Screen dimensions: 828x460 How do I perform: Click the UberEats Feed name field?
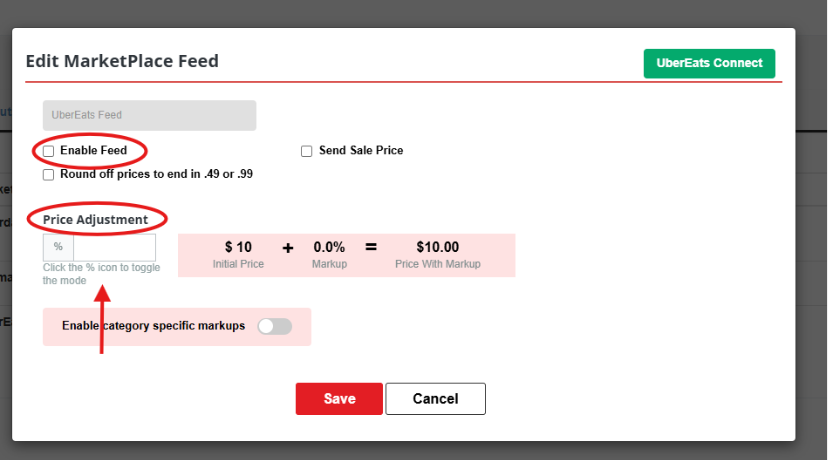149,115
